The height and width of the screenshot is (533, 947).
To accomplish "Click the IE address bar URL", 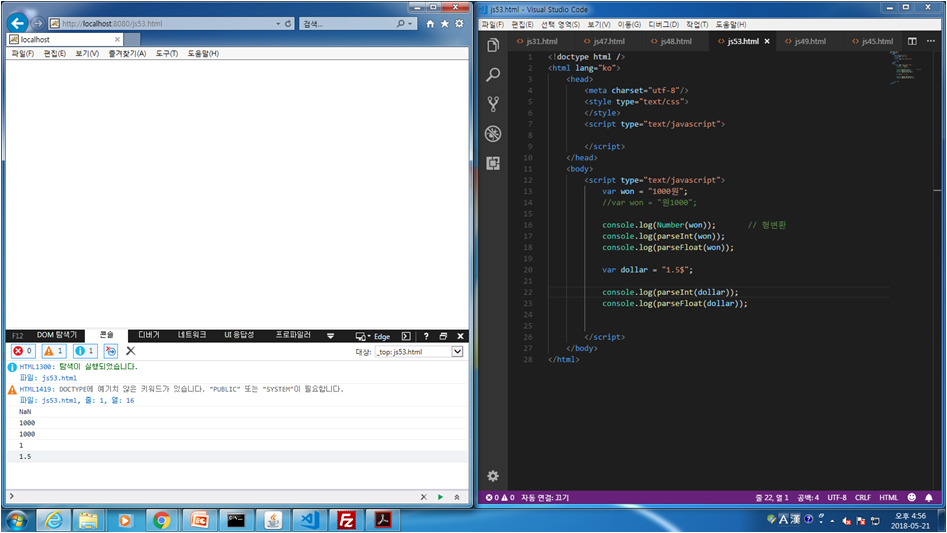I will point(112,24).
